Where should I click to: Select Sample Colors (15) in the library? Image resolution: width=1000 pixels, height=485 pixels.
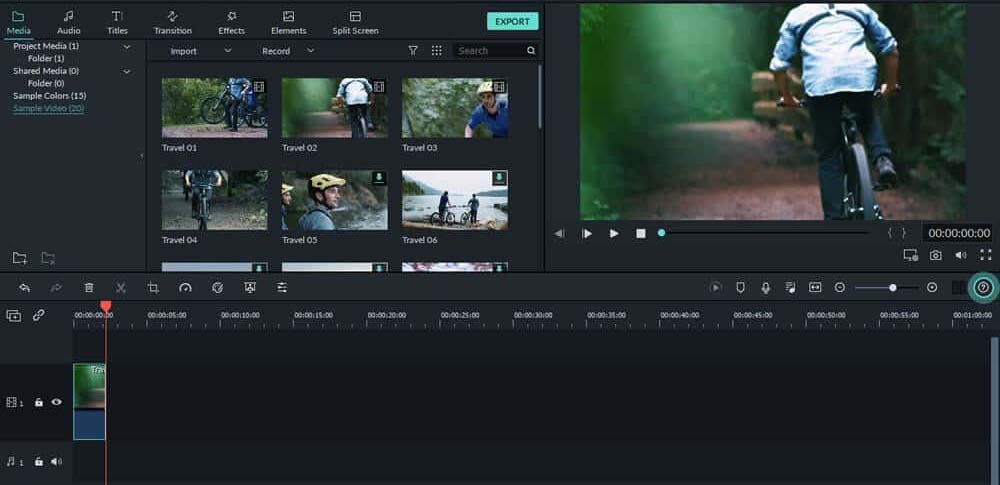click(49, 96)
